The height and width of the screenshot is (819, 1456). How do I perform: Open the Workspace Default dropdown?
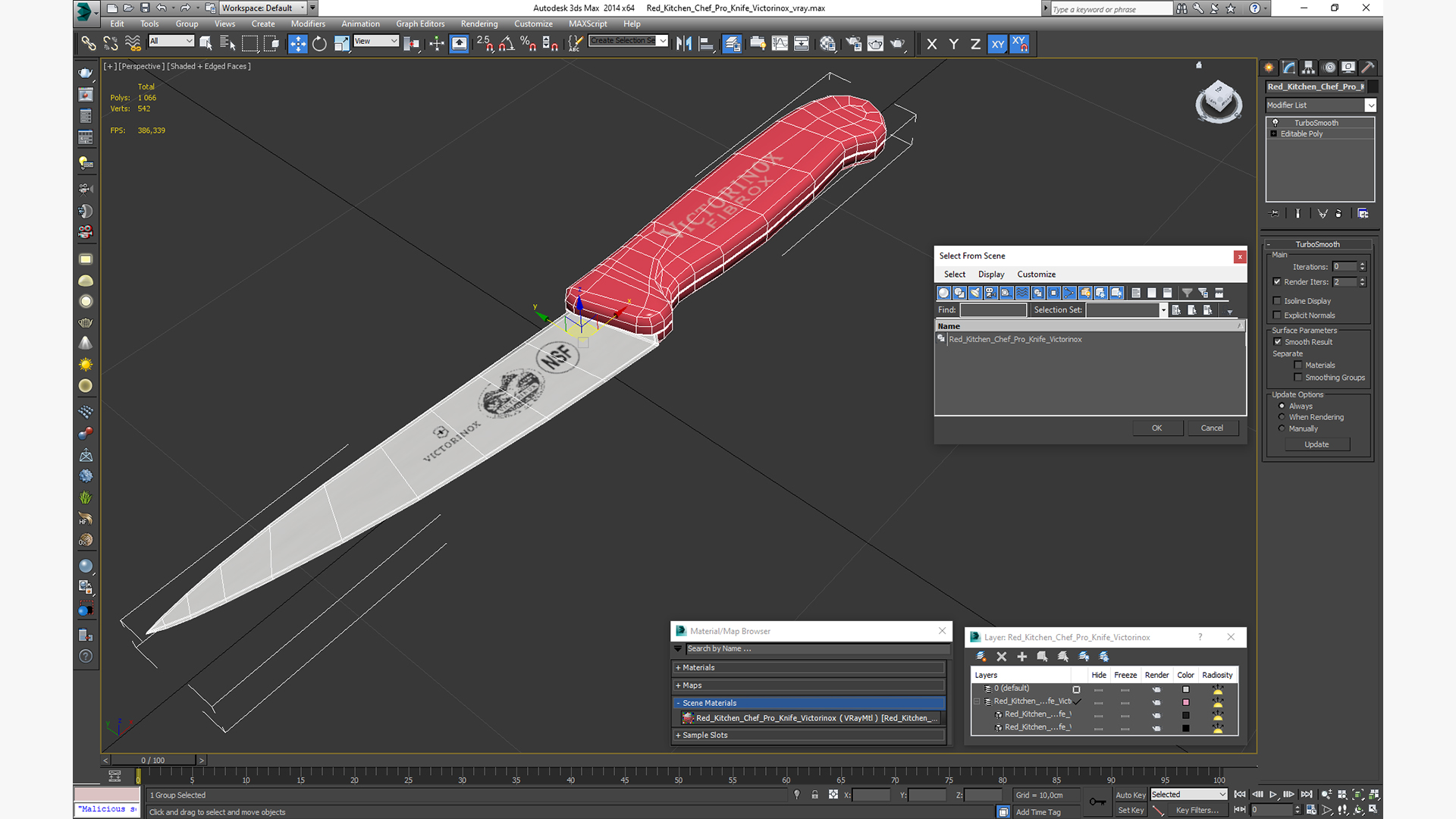point(263,8)
